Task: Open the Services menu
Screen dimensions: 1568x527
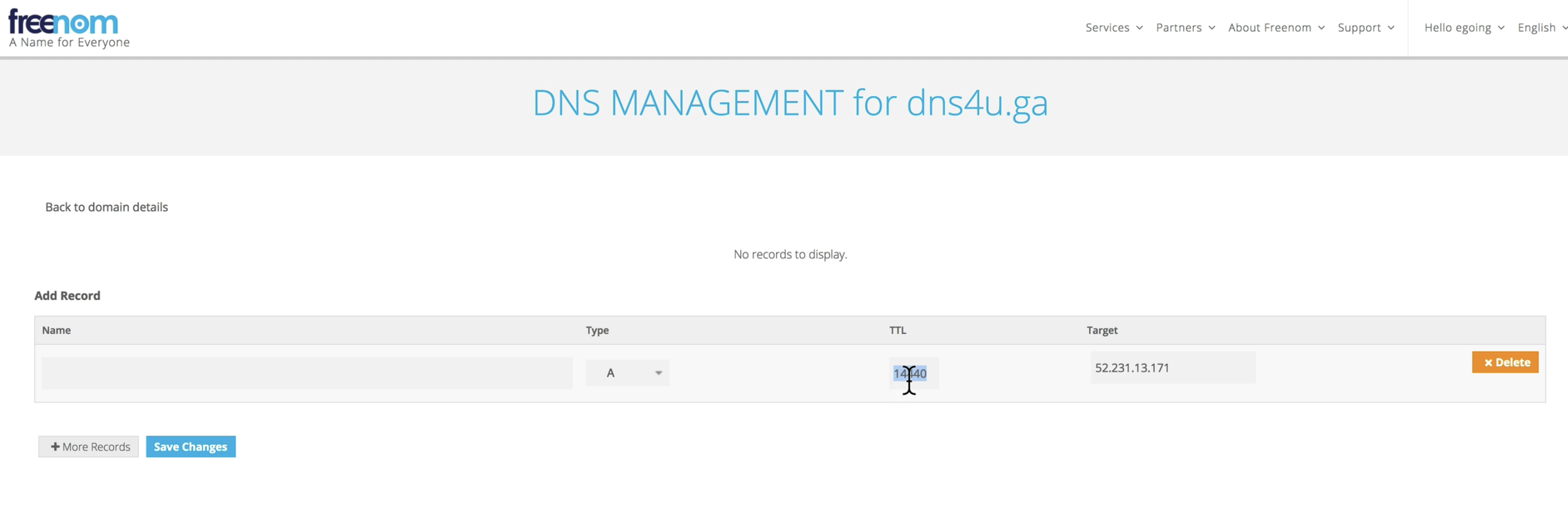Action: [1114, 28]
